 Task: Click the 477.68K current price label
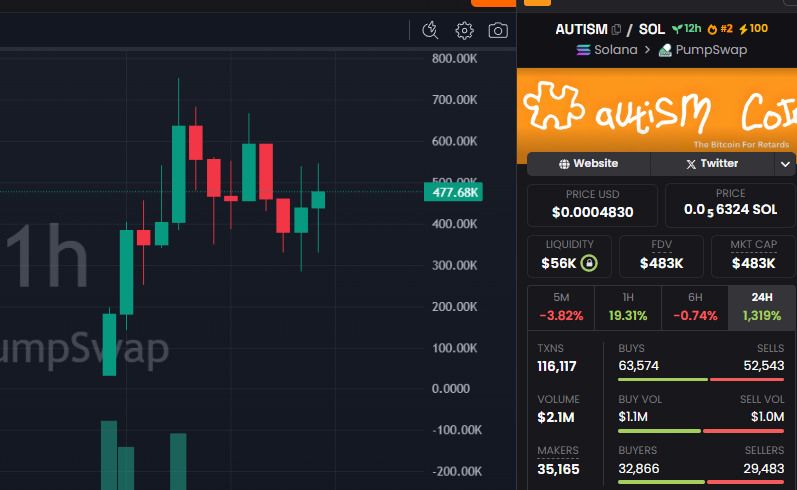(453, 192)
